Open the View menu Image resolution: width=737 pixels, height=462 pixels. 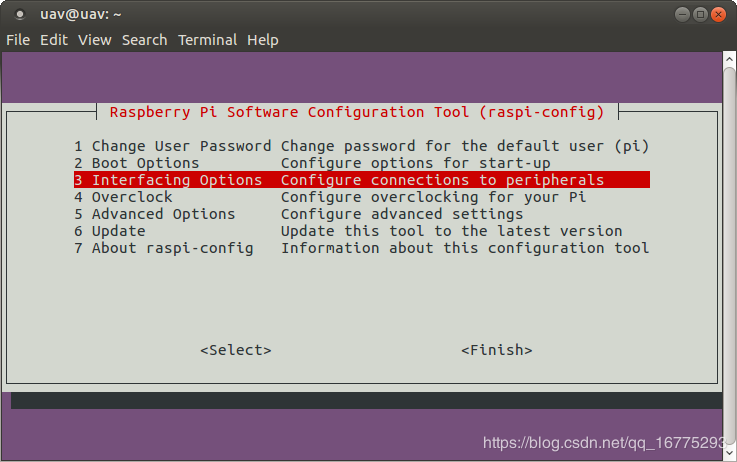[x=95, y=40]
